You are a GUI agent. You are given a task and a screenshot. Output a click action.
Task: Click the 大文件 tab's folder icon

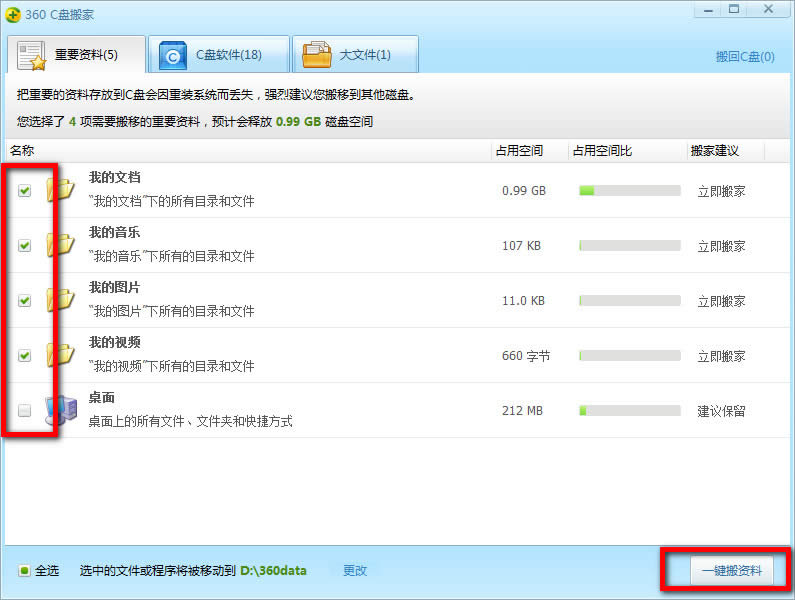coord(317,55)
